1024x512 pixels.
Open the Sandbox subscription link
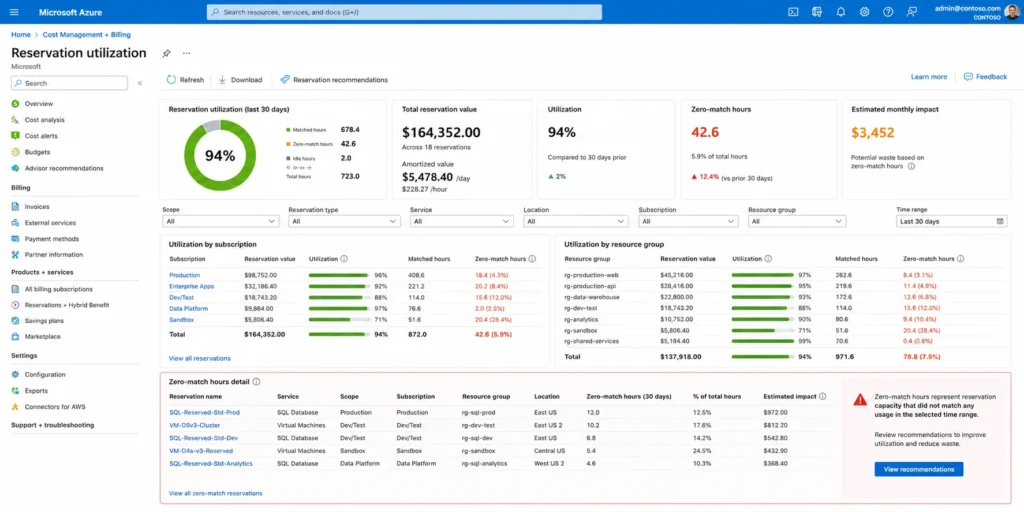[x=182, y=320]
